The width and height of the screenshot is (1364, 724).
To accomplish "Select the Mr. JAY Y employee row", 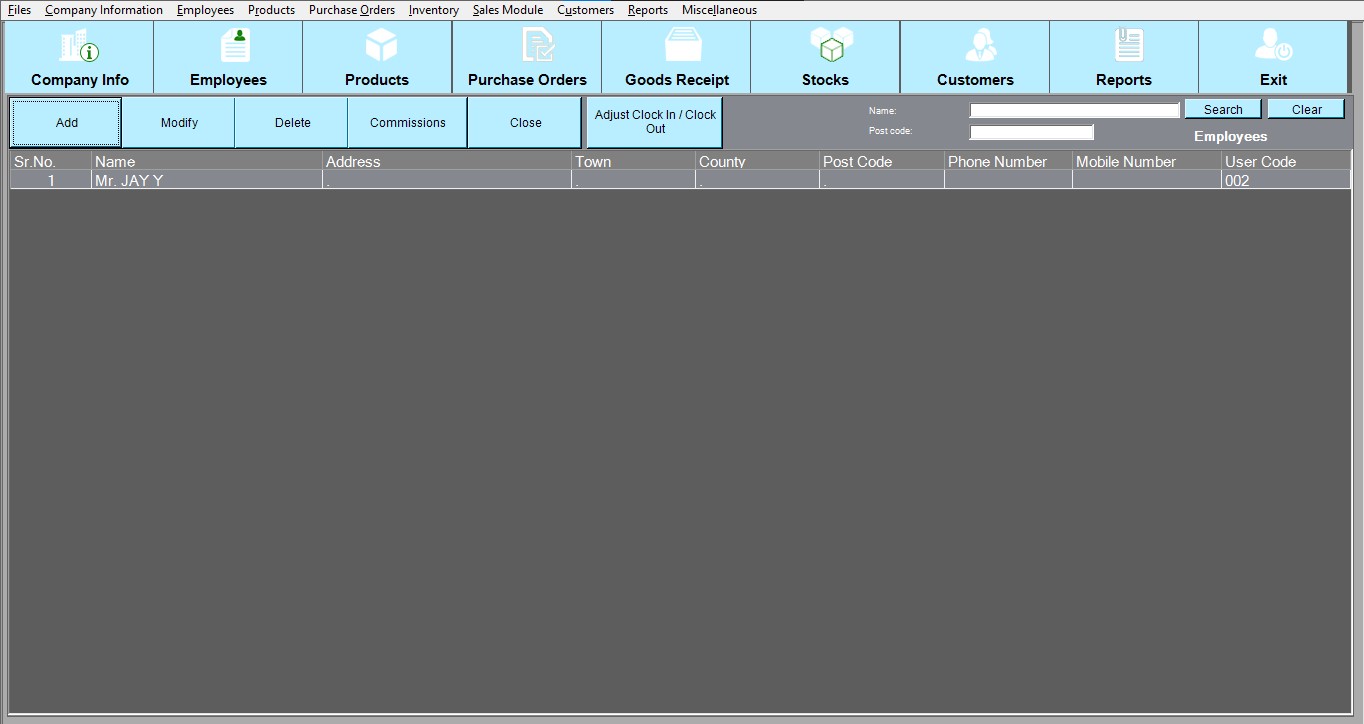I will [200, 181].
